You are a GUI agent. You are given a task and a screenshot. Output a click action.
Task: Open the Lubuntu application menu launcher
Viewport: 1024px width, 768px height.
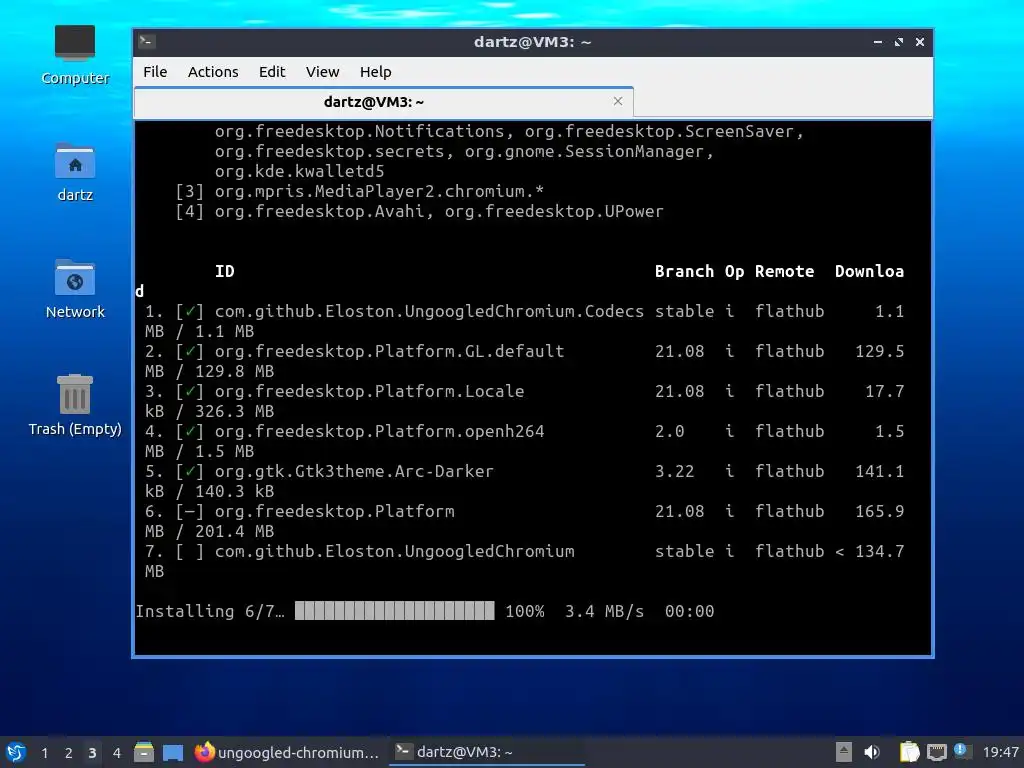click(16, 752)
